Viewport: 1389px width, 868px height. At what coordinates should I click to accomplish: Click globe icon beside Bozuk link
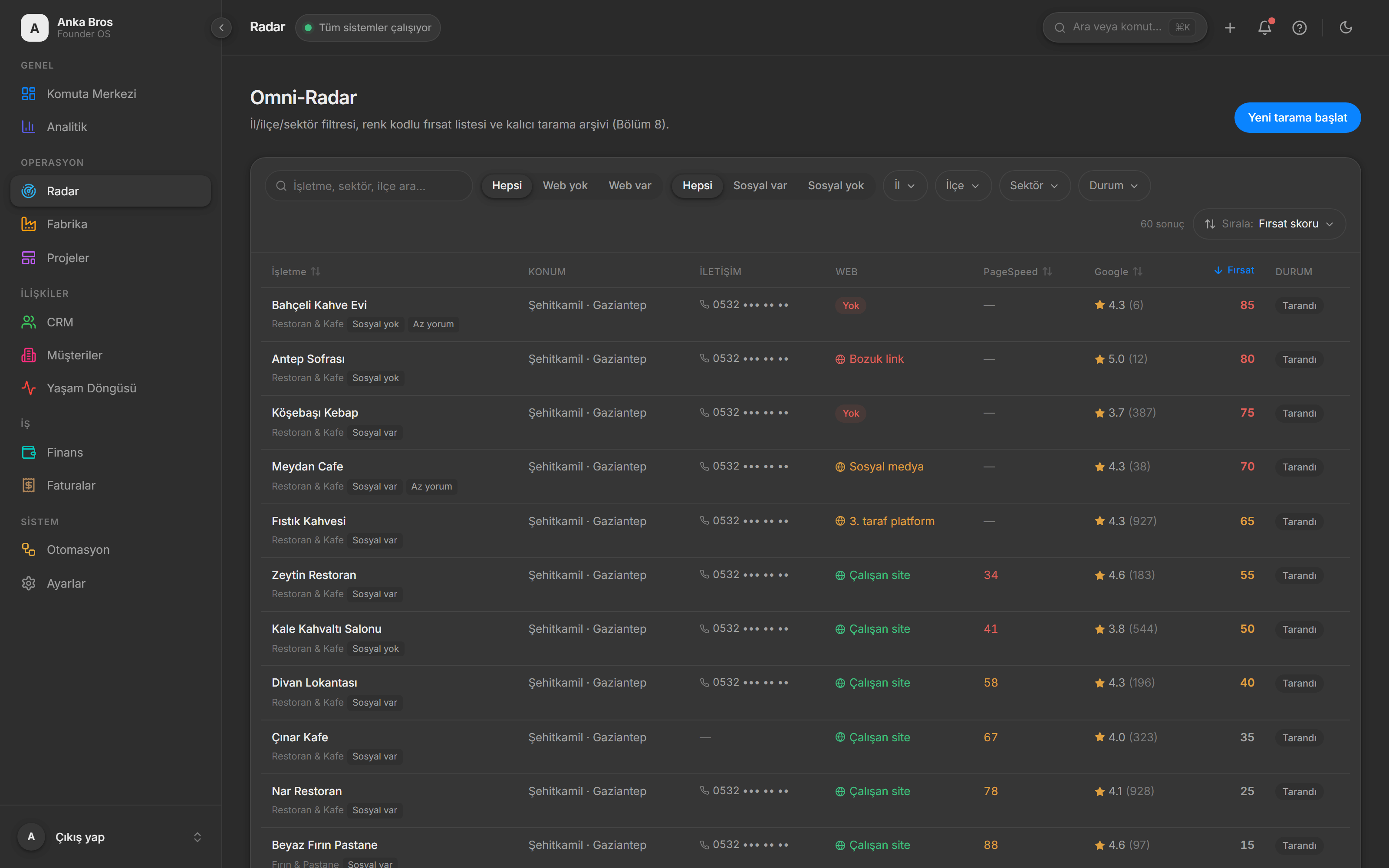tap(840, 359)
